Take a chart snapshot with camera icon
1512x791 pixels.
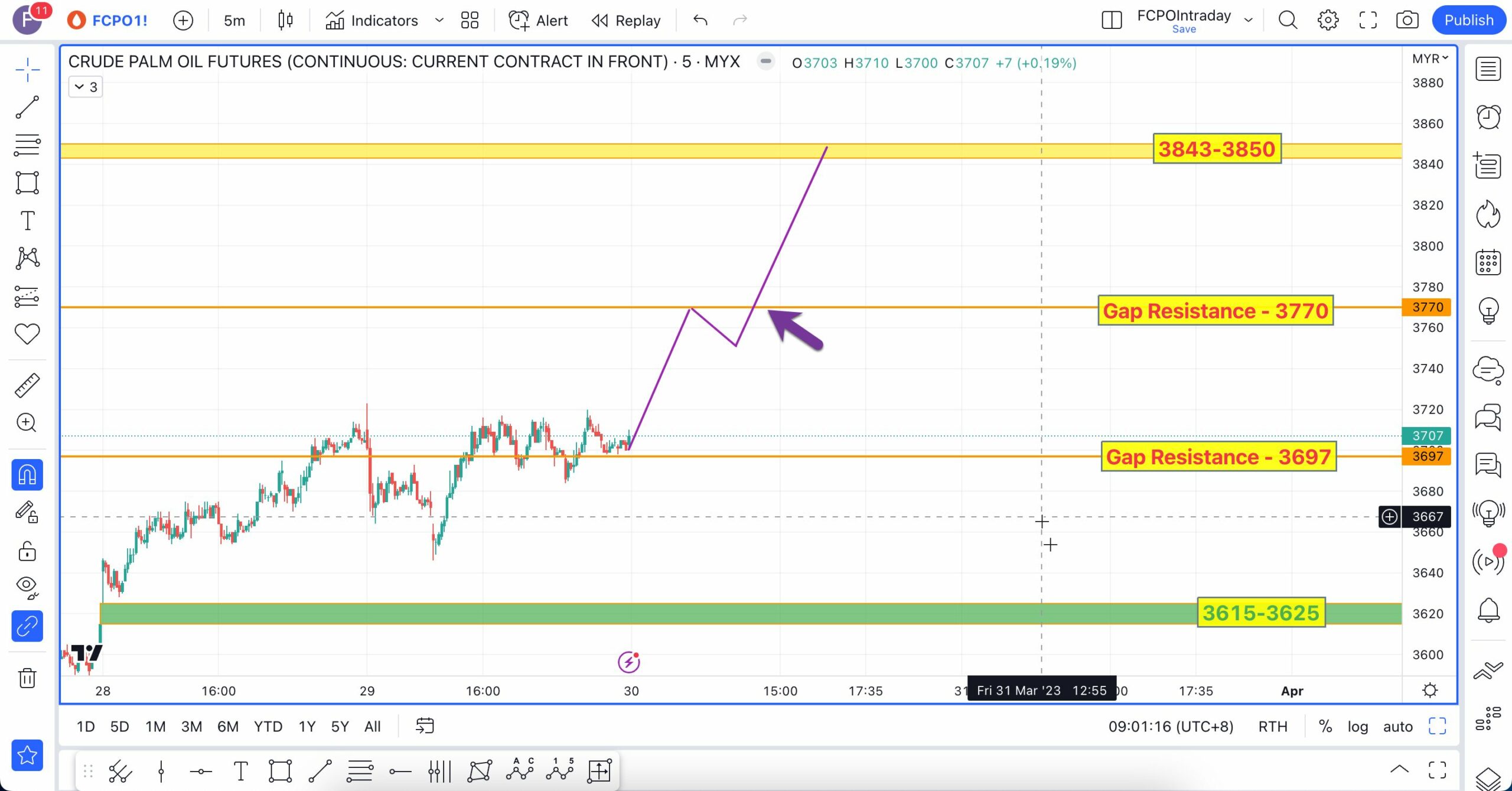click(1407, 20)
